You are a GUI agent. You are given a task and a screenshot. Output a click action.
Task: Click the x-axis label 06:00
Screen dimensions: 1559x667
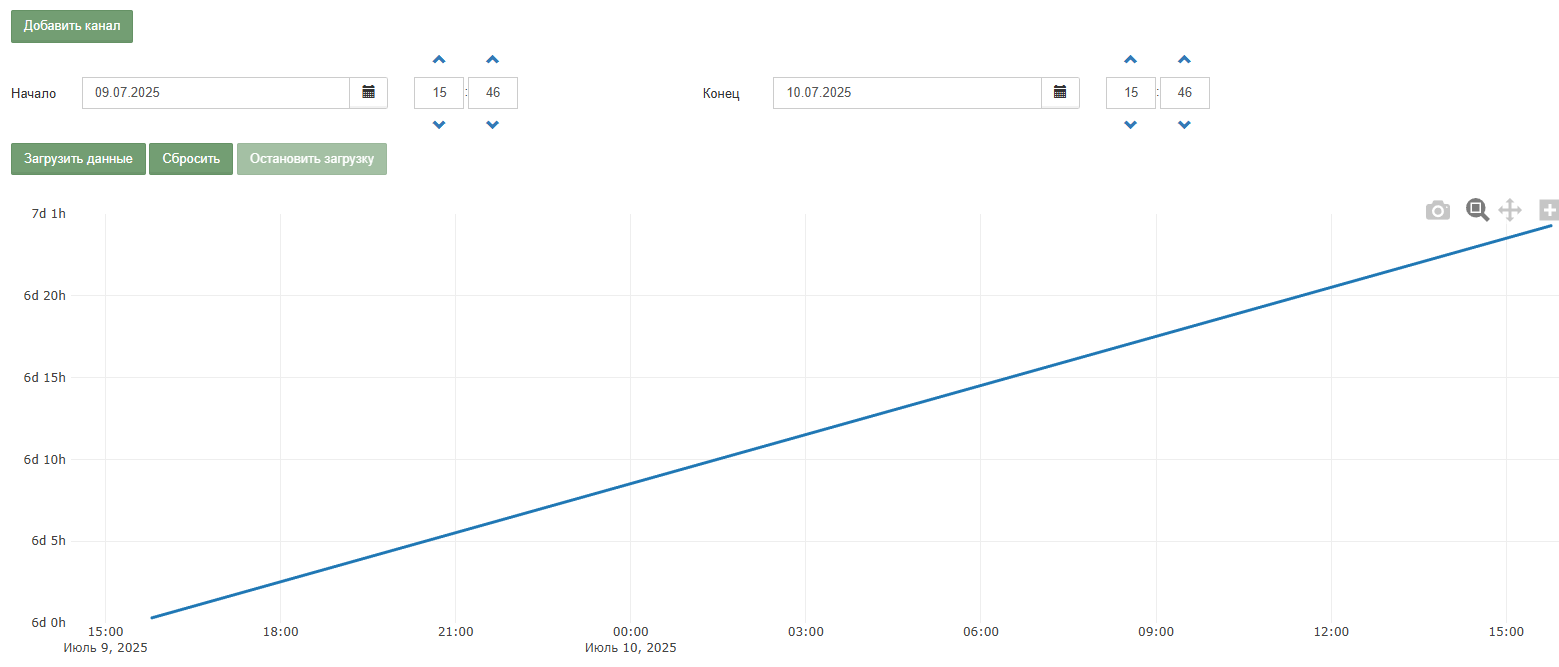tap(981, 632)
